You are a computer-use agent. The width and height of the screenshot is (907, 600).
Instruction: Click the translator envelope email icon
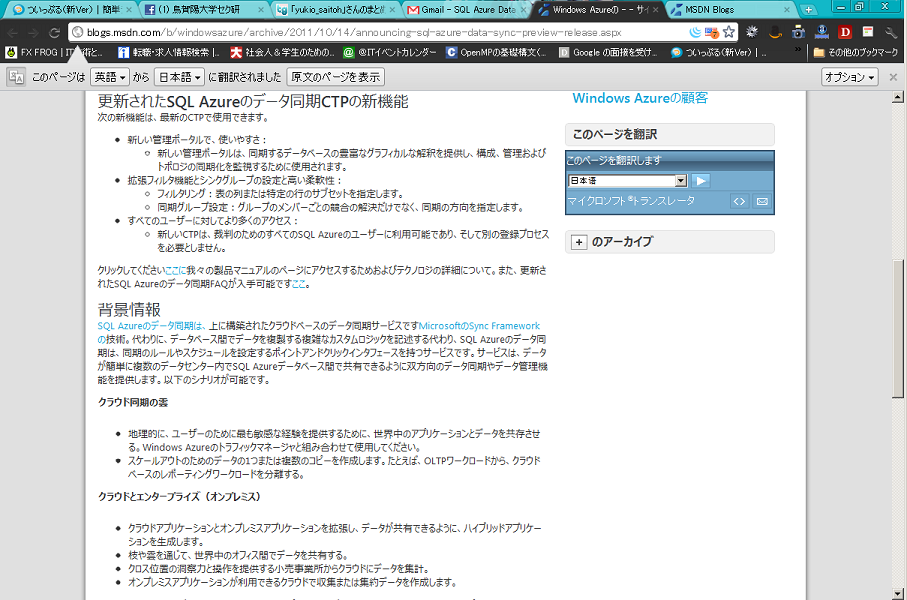762,201
